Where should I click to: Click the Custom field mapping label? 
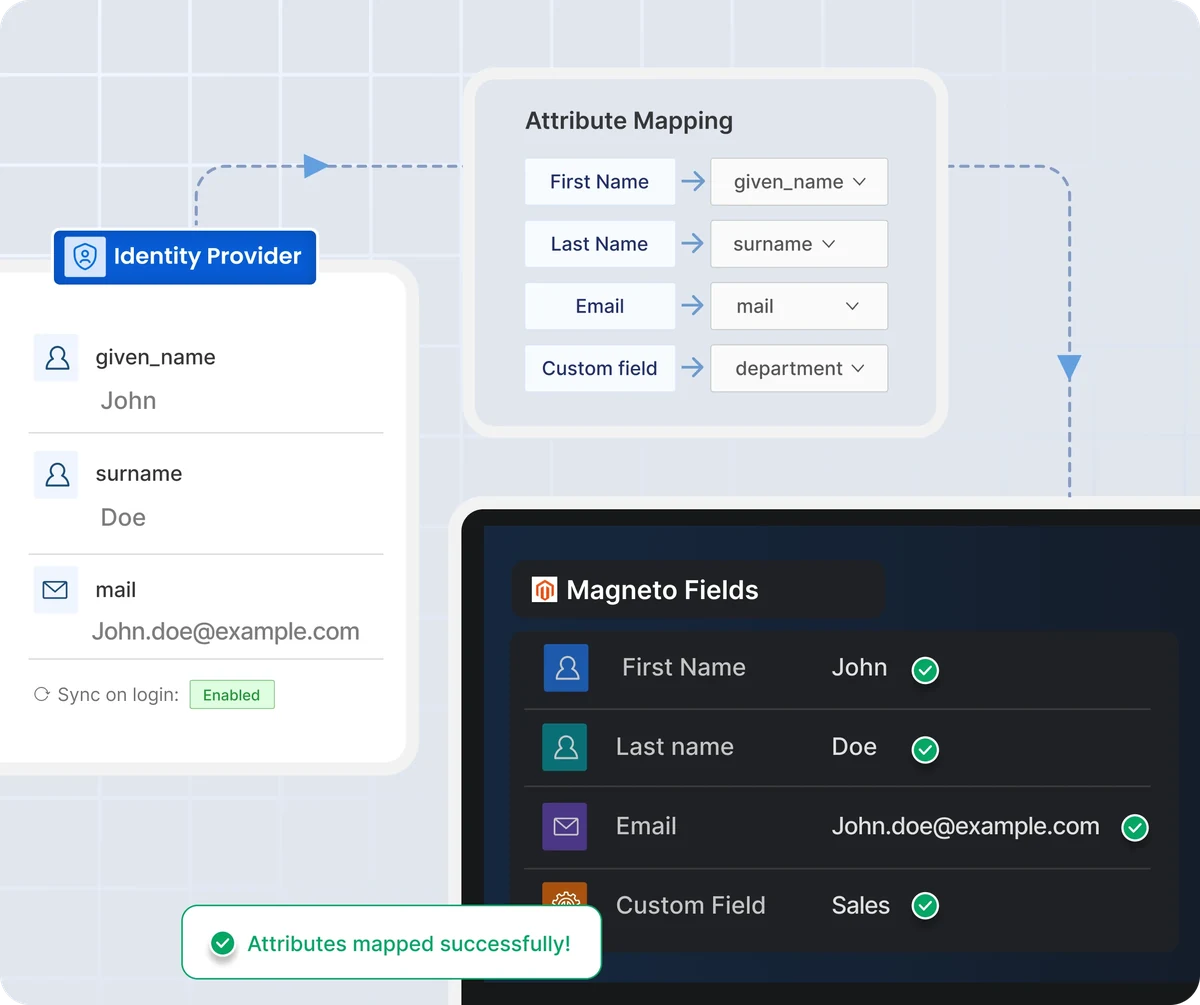click(600, 369)
